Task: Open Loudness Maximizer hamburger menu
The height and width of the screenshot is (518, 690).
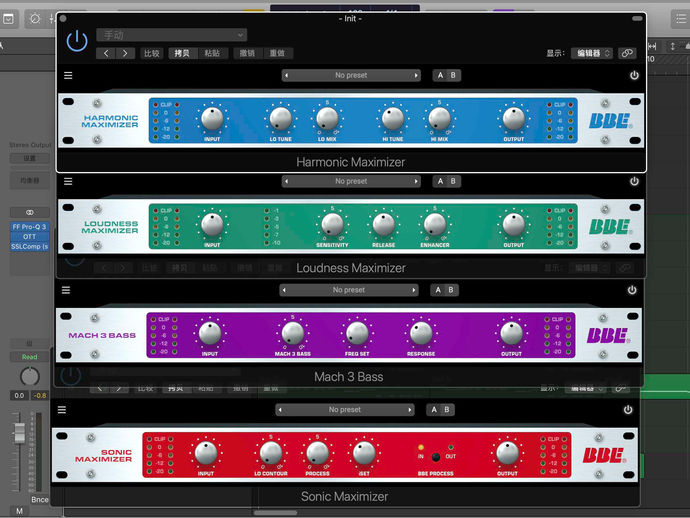Action: 68,181
